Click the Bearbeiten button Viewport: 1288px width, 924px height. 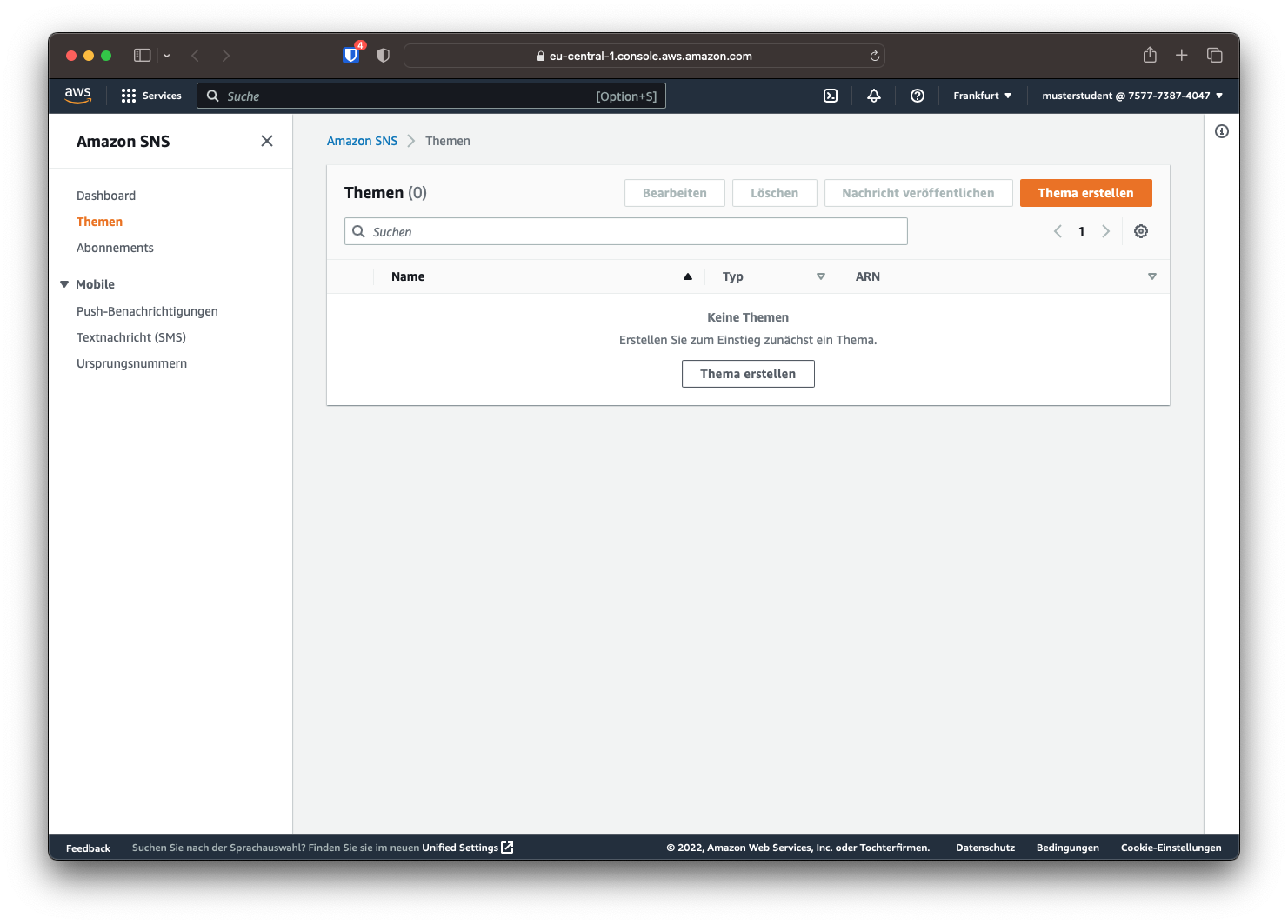coord(675,193)
